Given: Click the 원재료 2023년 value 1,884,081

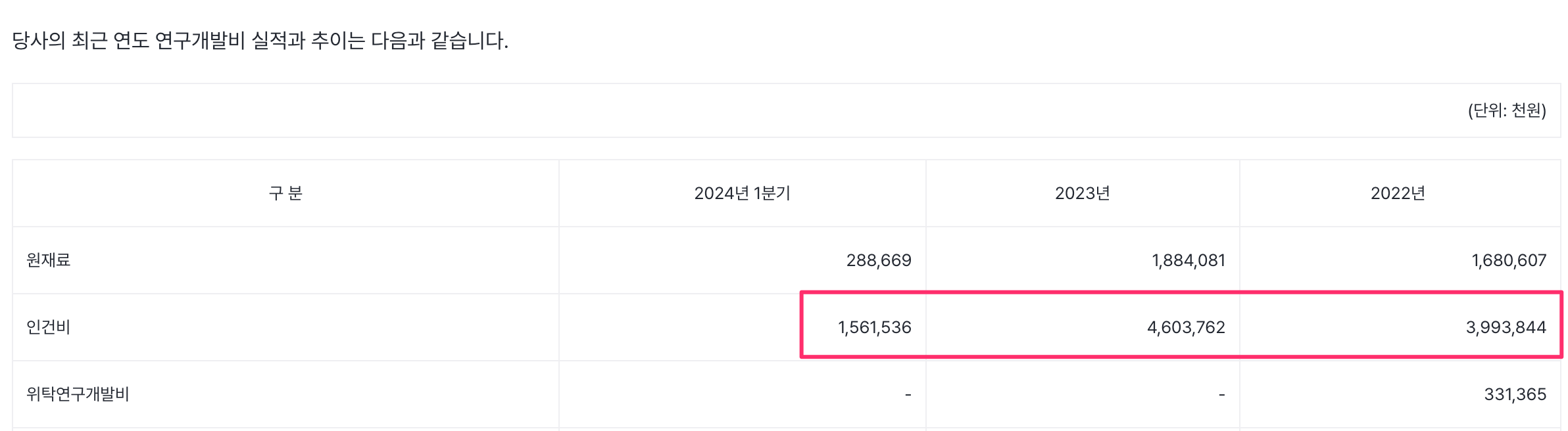Looking at the screenshot, I should pos(1188,260).
